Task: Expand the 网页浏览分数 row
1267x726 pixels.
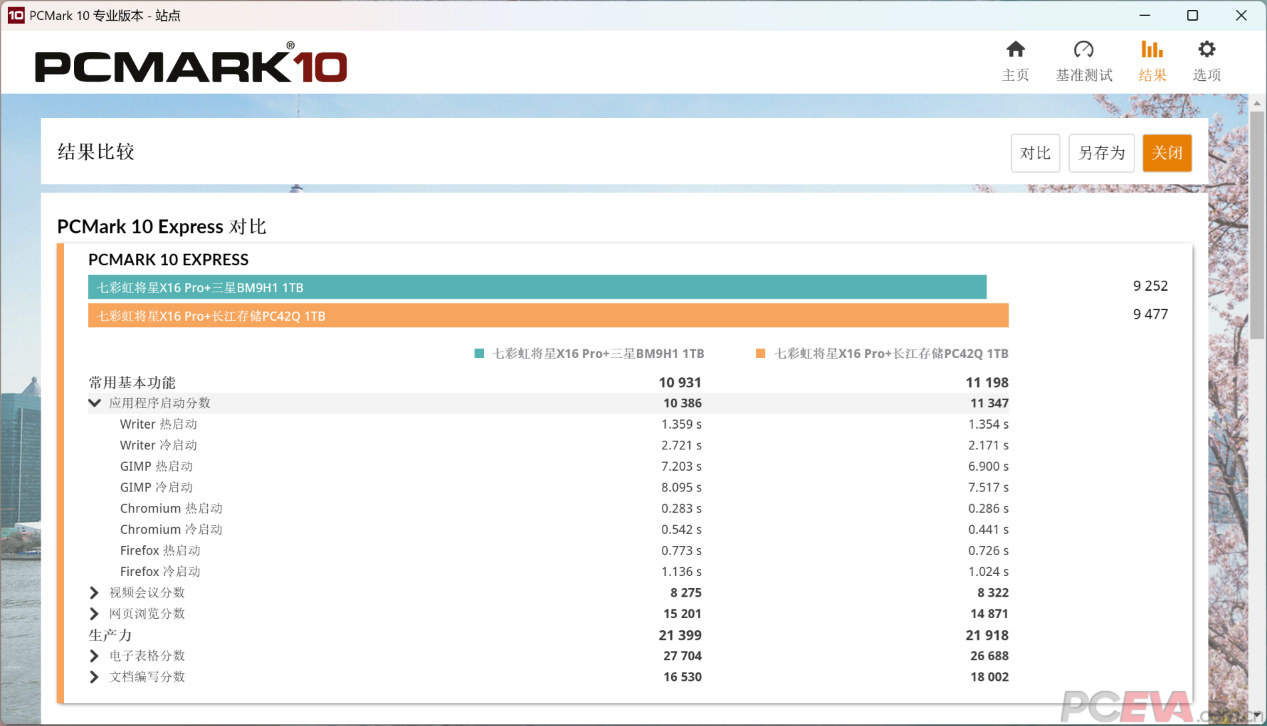Action: click(95, 614)
